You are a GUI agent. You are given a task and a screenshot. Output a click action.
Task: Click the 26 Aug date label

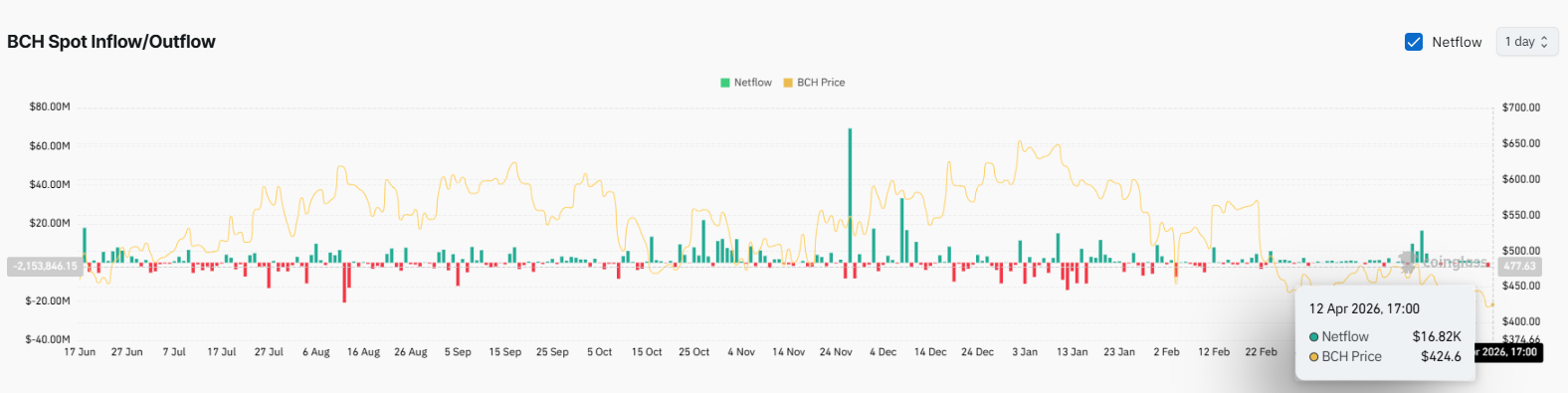(x=411, y=352)
